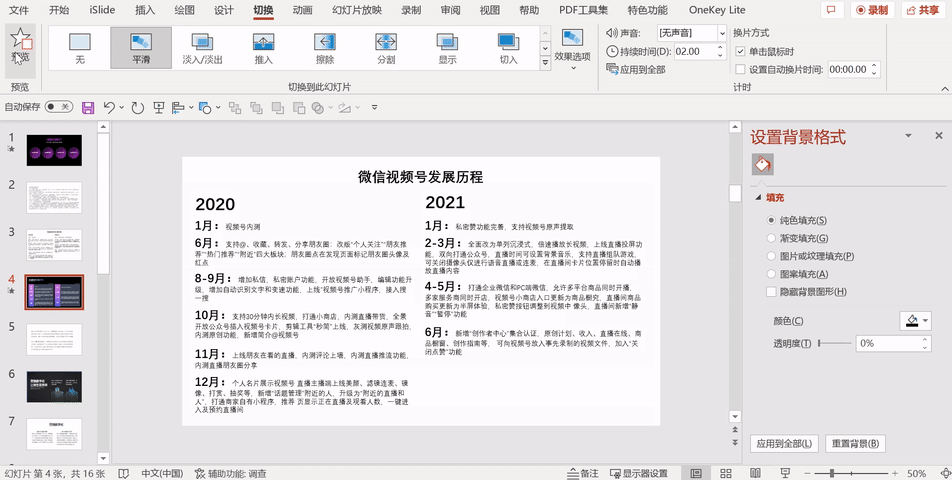This screenshot has width=952, height=480.
Task: Switch to Slide Sorter view
Action: [726, 473]
